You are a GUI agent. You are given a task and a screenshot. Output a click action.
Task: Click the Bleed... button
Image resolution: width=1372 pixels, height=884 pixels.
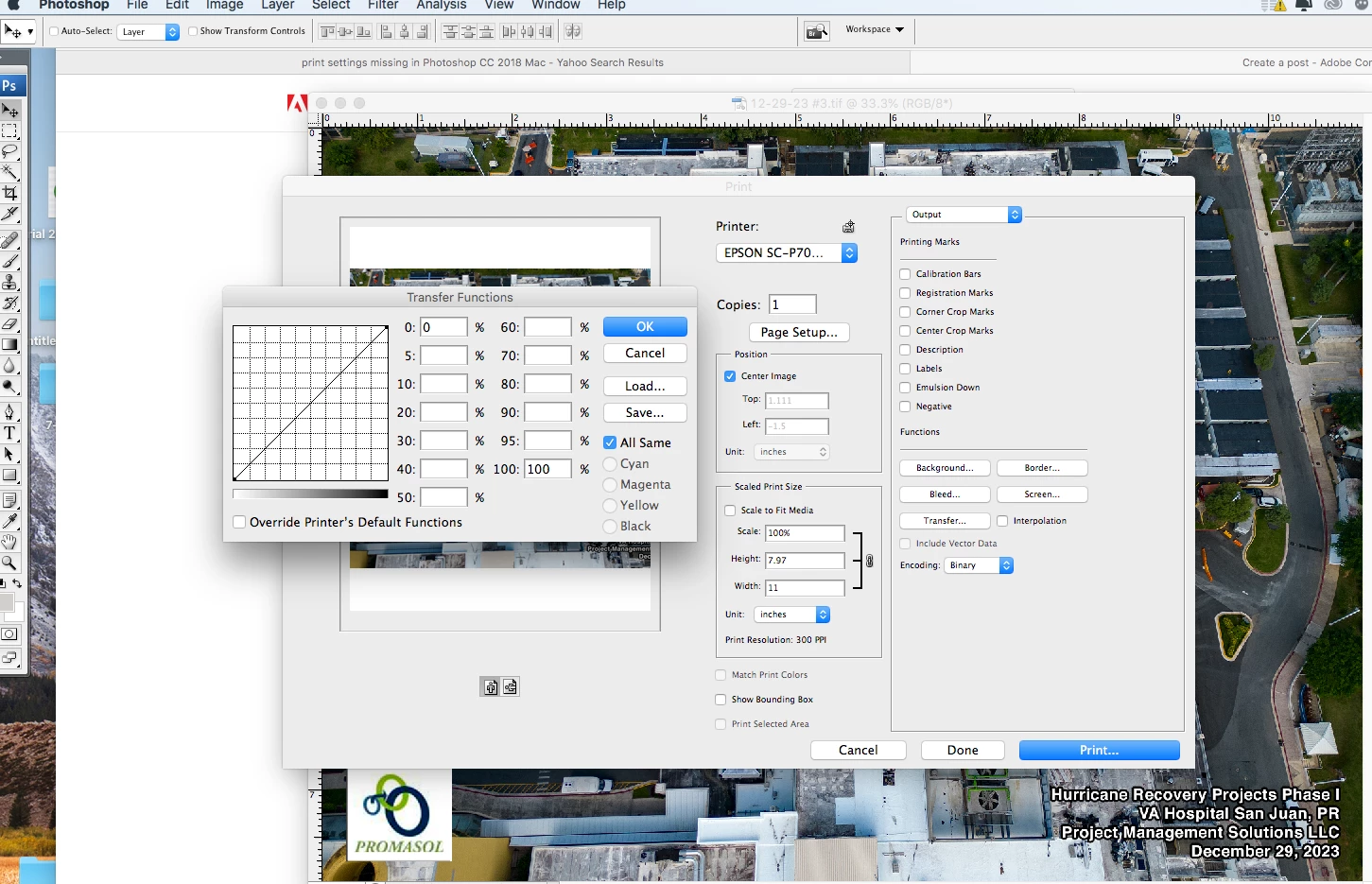point(945,494)
